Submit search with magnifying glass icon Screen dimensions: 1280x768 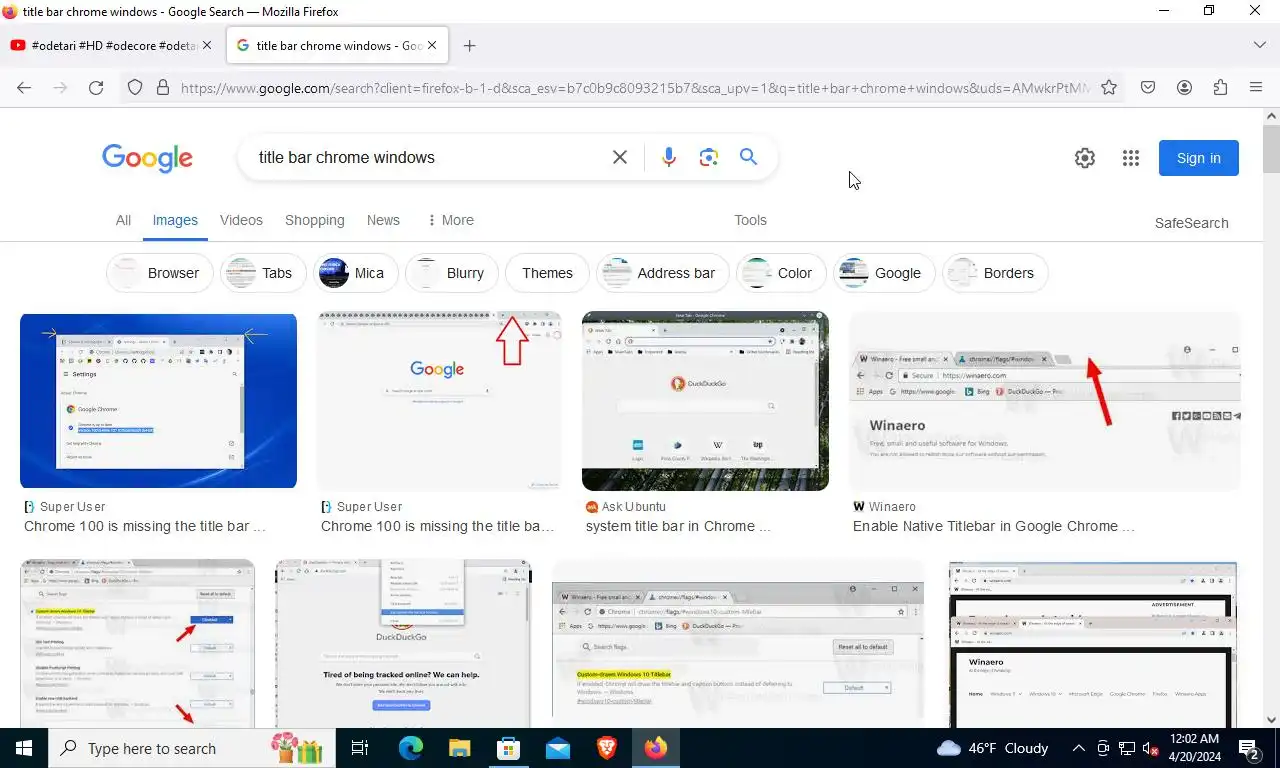pos(748,157)
